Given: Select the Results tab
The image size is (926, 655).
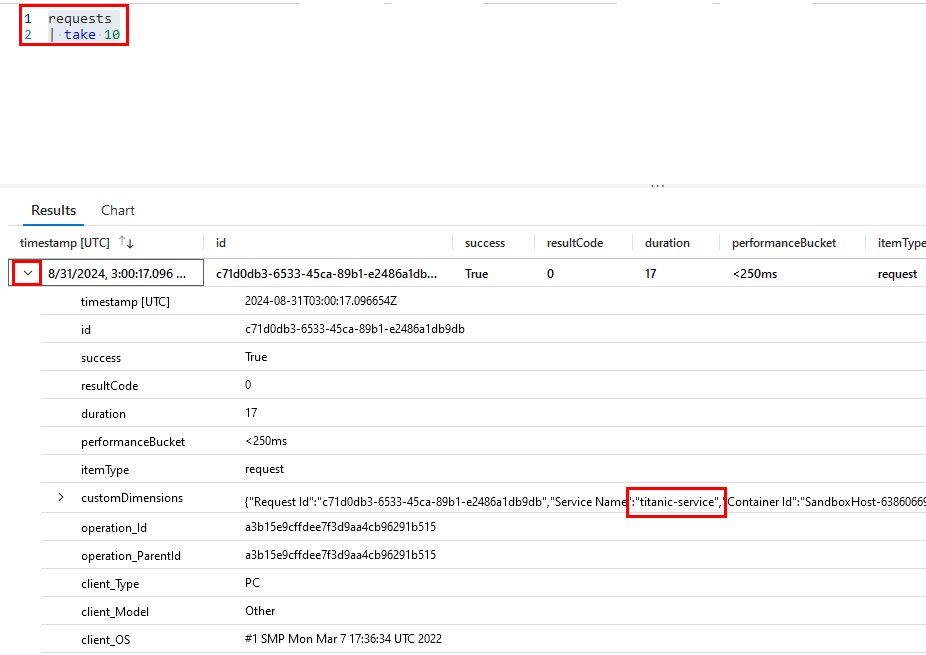Looking at the screenshot, I should 53,210.
